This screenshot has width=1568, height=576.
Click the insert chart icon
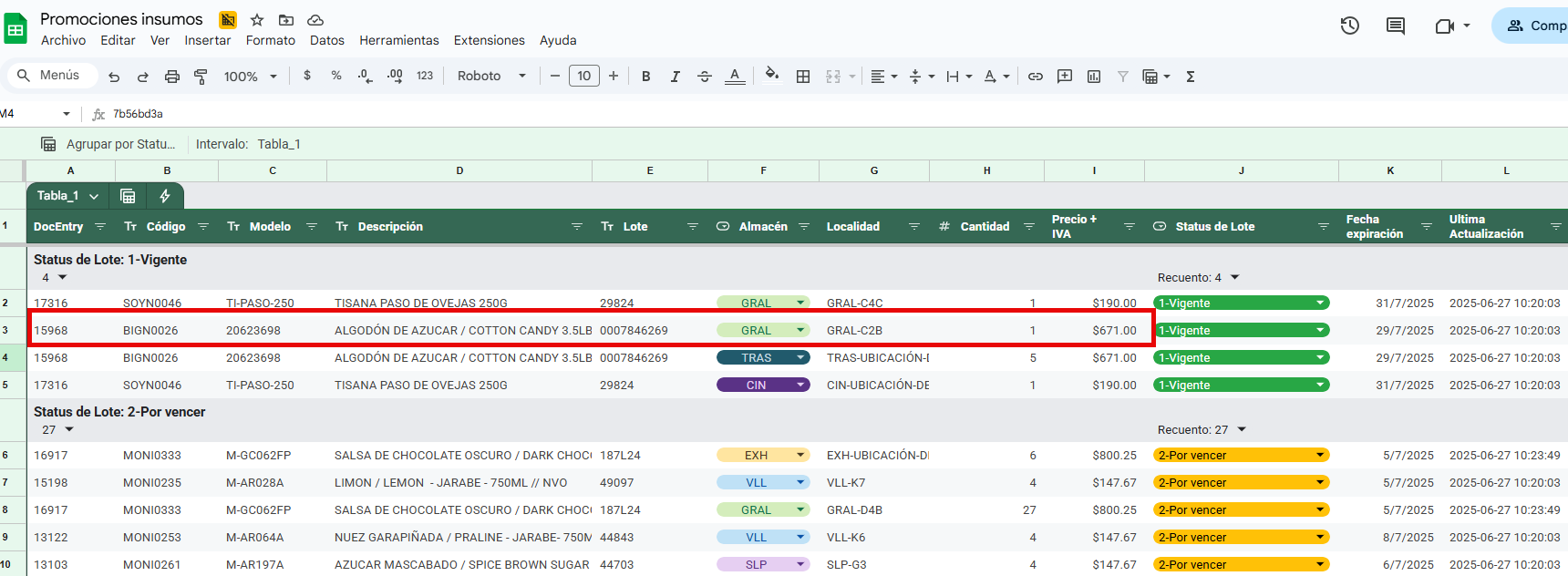click(x=1094, y=77)
